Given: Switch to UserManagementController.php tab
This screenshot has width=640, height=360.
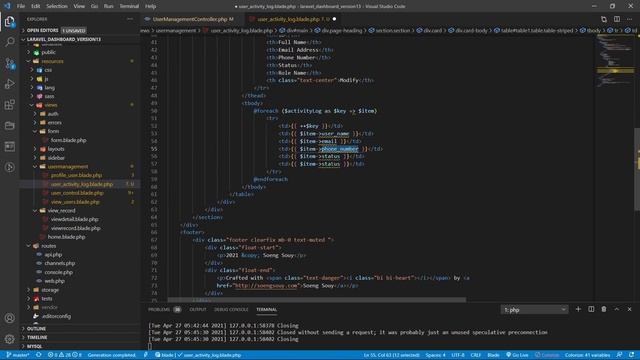Looking at the screenshot, I should click(192, 19).
